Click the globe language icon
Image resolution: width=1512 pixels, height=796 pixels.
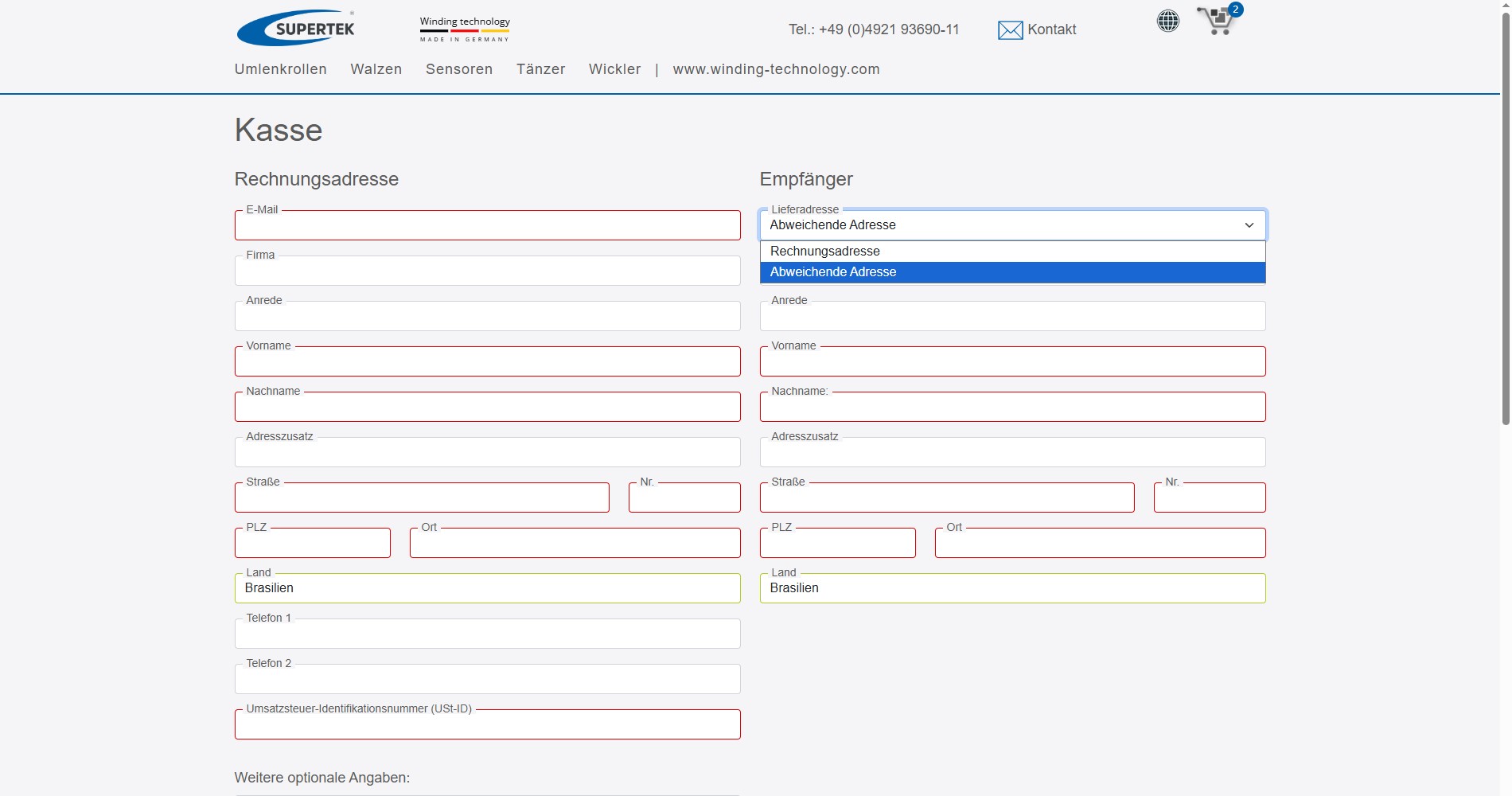click(1167, 21)
